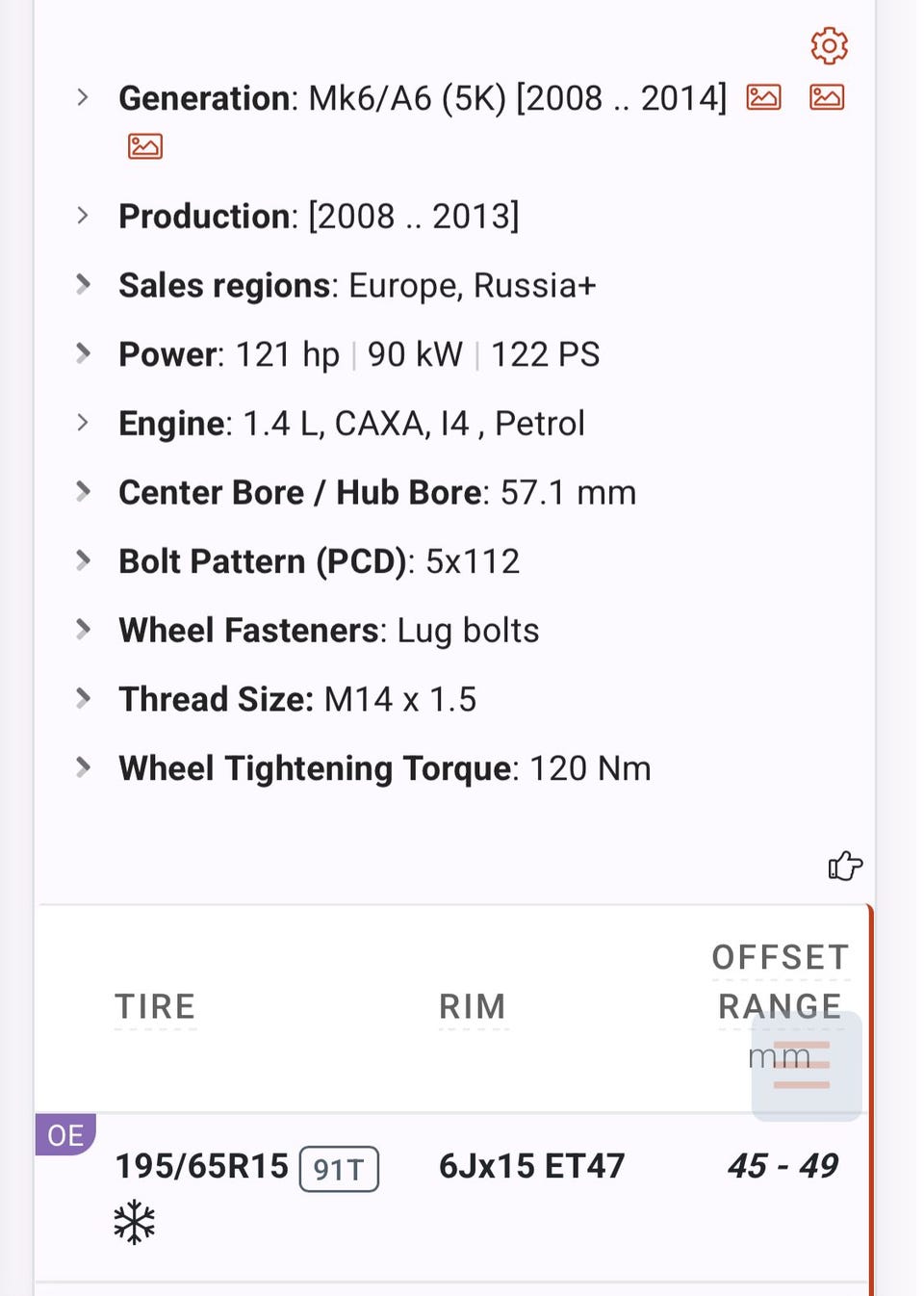Click the snowflake winter tire icon
The image size is (924, 1296).
click(x=134, y=1222)
